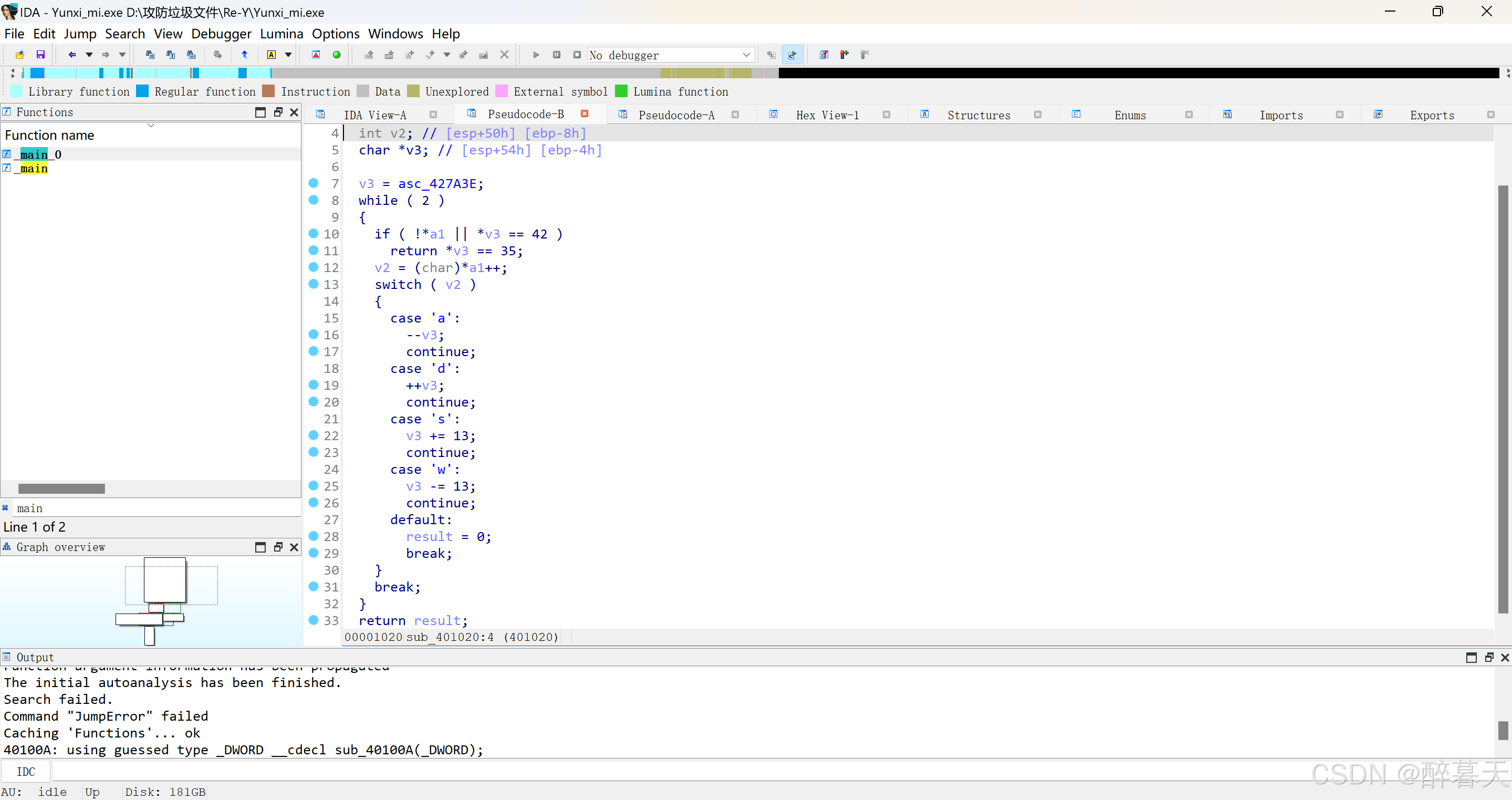Click the Start process play icon
Screen dimensions: 1512x800
pos(535,55)
